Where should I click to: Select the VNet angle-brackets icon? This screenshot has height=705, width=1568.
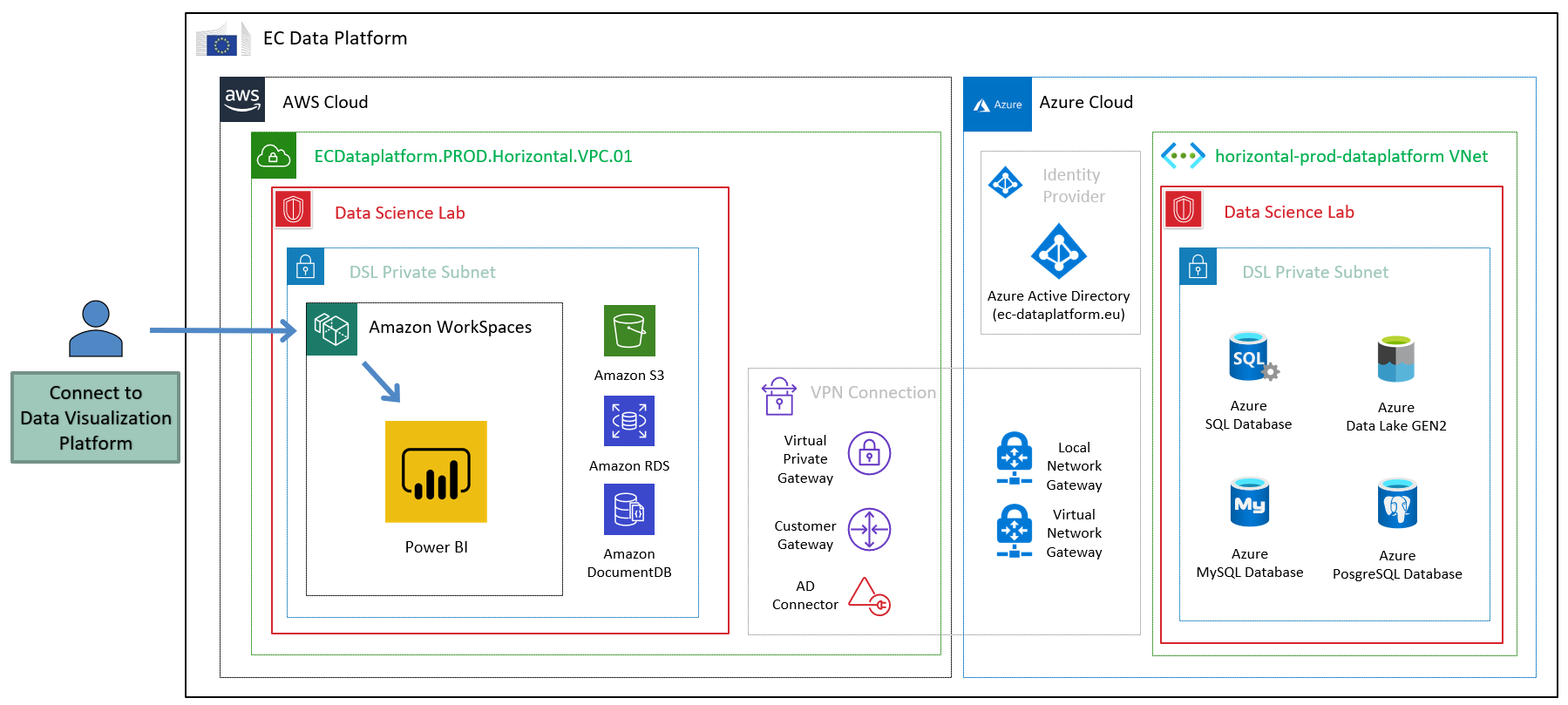point(1184,156)
